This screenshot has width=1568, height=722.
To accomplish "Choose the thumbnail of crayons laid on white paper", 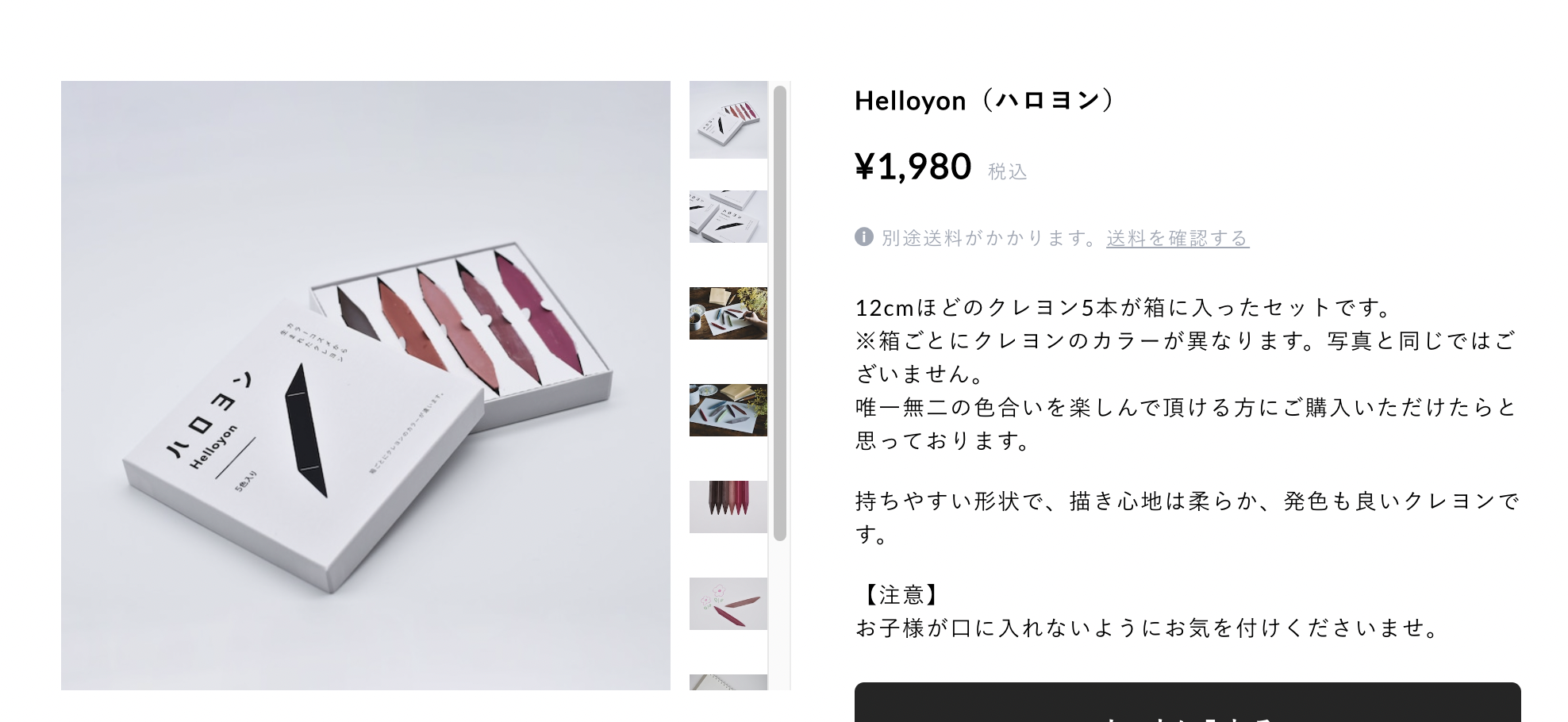I will pyautogui.click(x=728, y=410).
